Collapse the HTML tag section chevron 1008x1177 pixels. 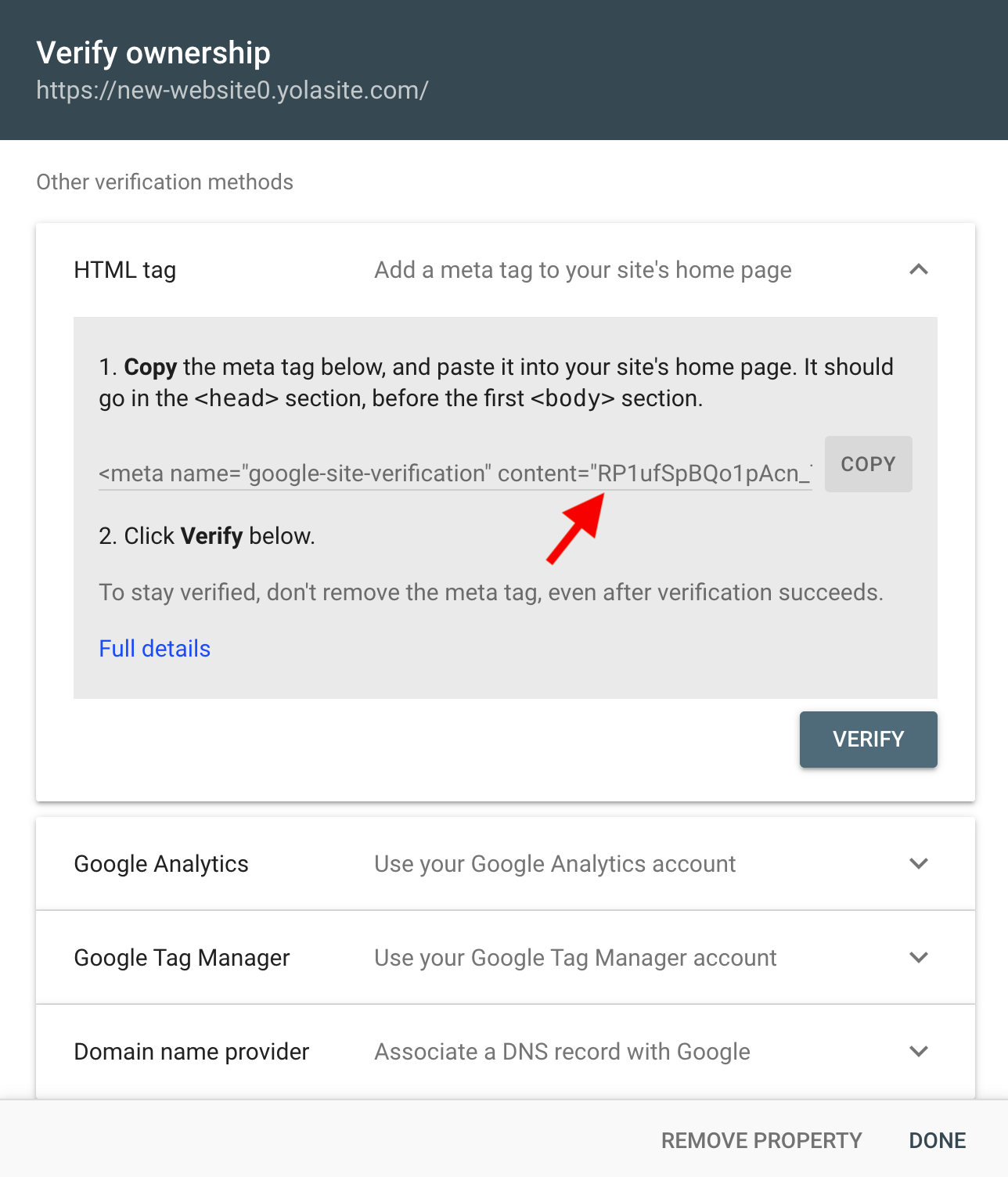click(919, 270)
